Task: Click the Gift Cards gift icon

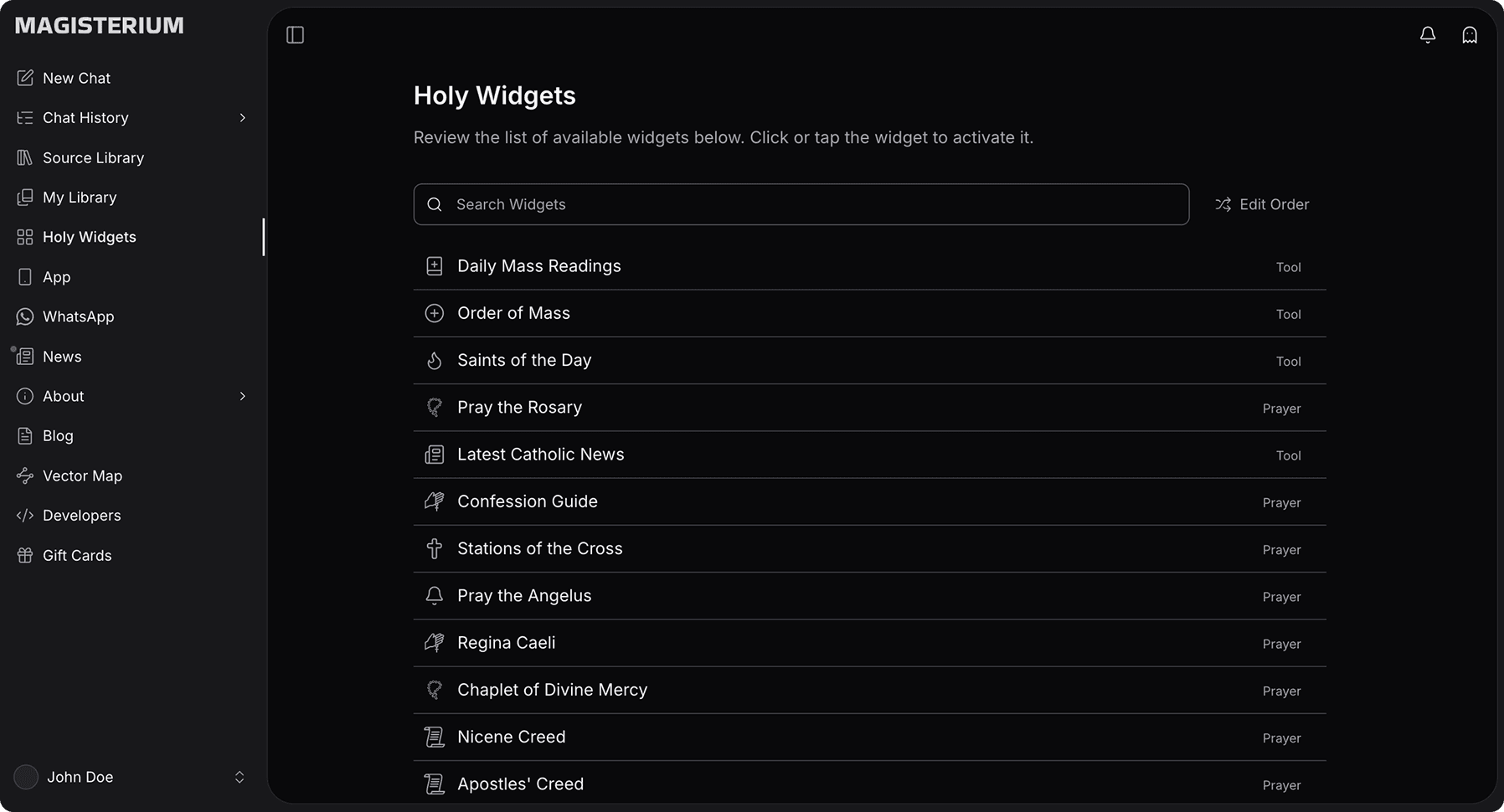Action: pyautogui.click(x=25, y=555)
